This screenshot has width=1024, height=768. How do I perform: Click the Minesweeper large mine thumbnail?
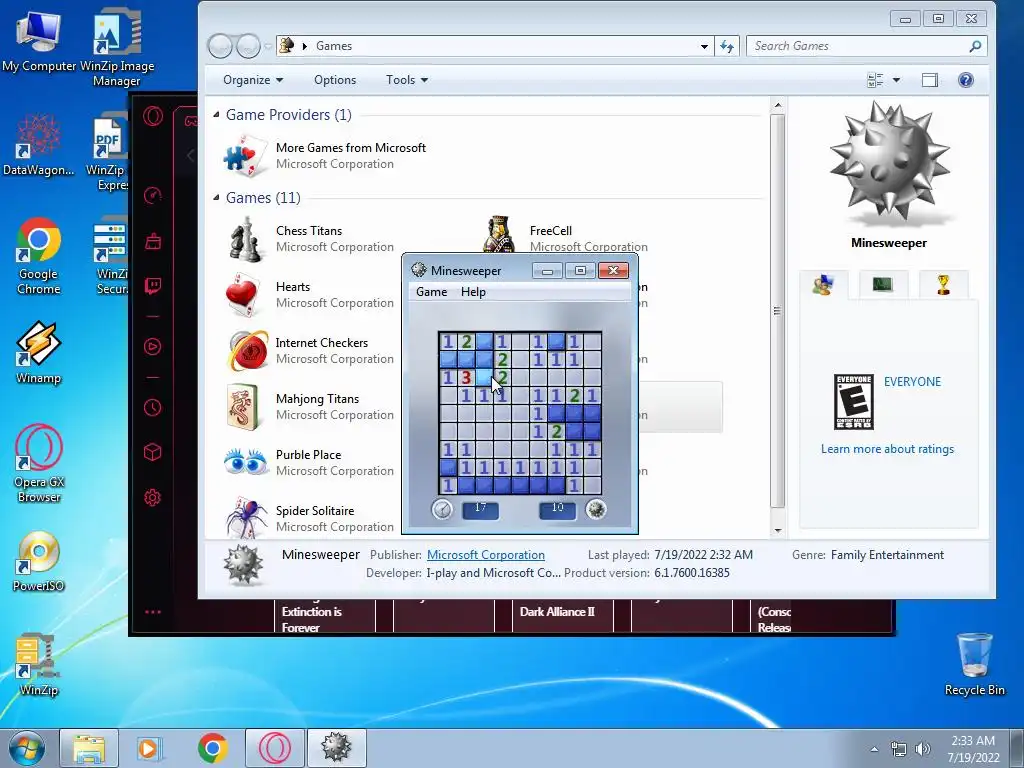888,163
